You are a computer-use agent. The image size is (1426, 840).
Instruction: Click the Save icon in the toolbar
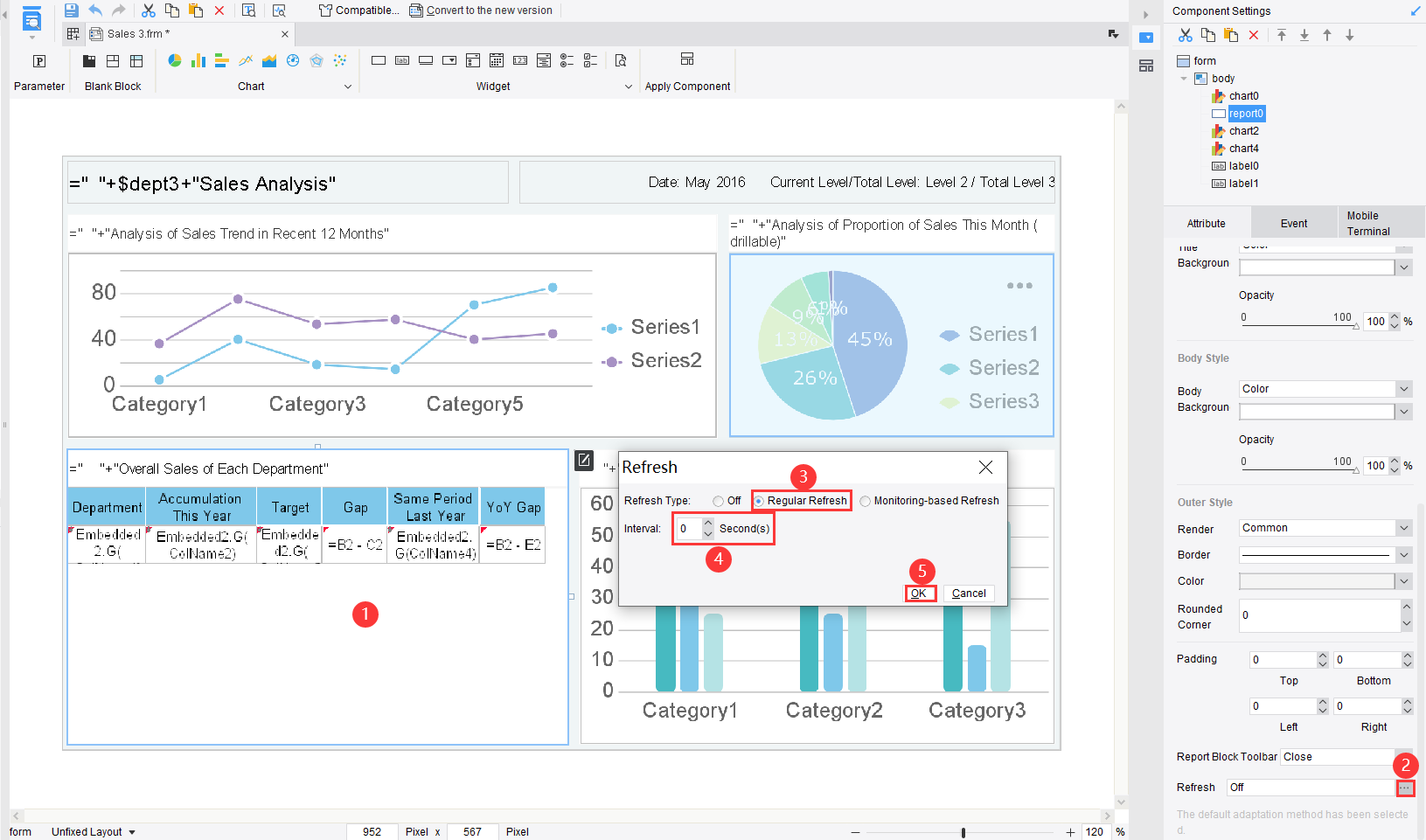pos(71,10)
